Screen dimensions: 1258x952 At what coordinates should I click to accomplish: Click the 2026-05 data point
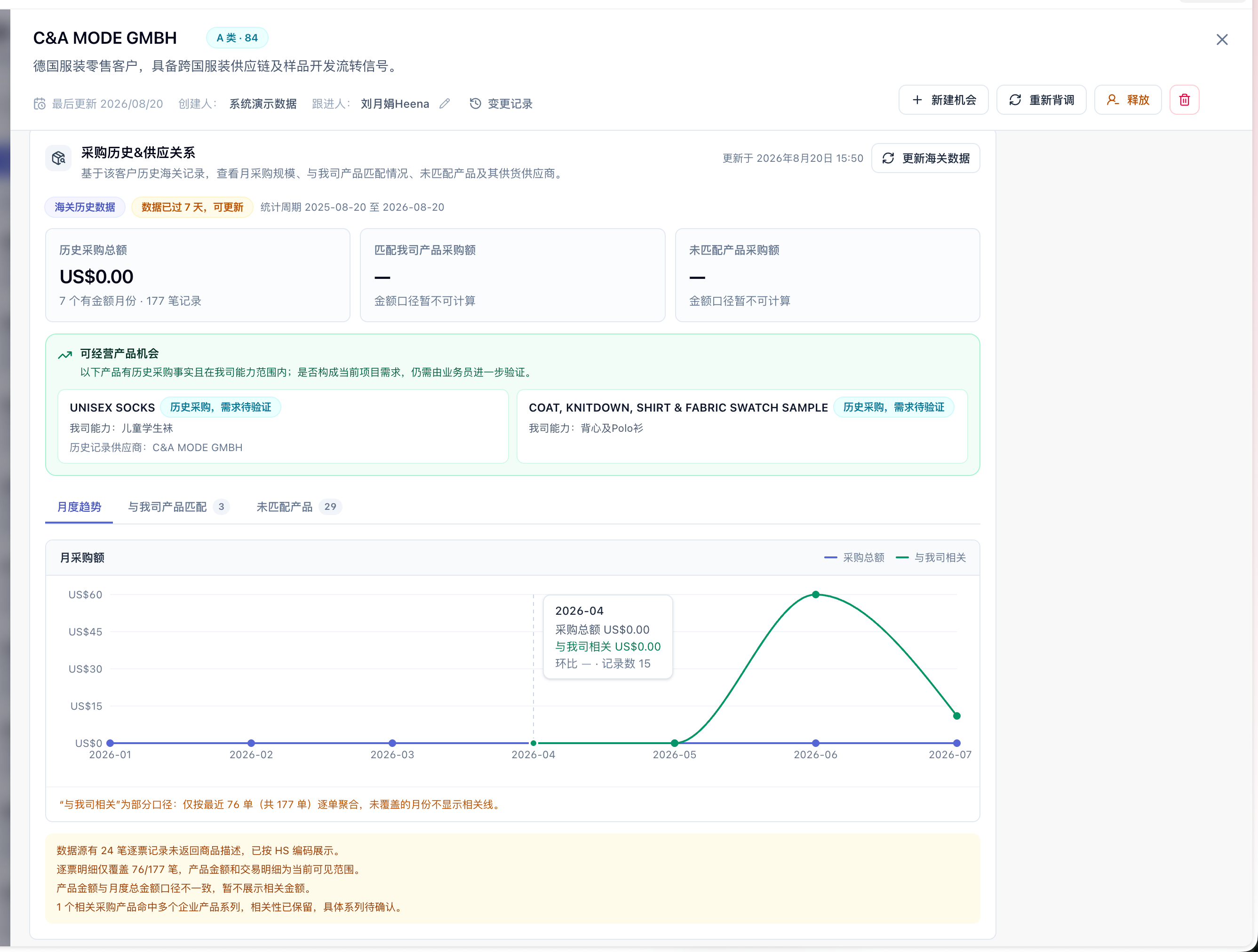click(x=675, y=743)
